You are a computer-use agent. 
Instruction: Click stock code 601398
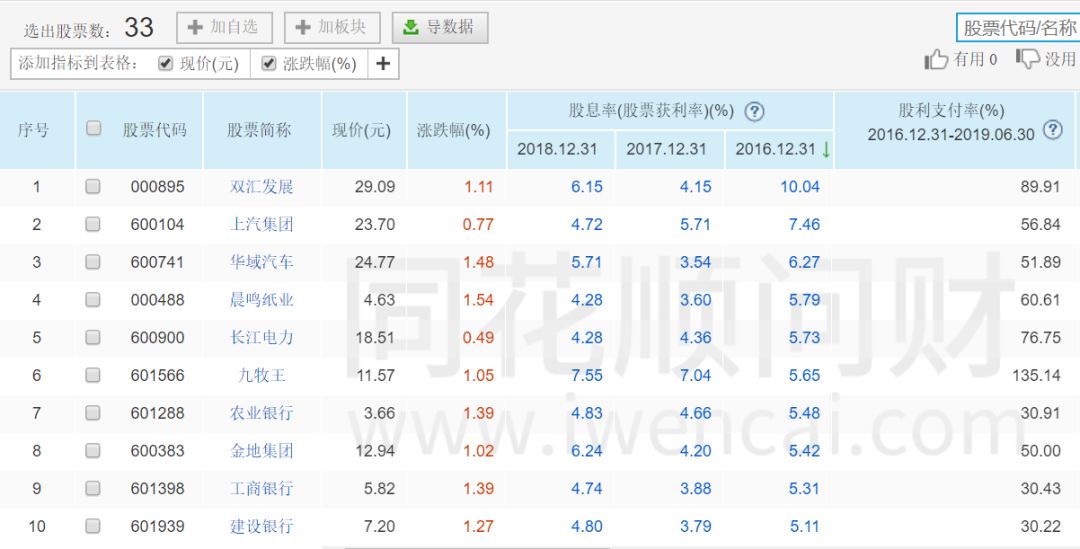[x=158, y=489]
